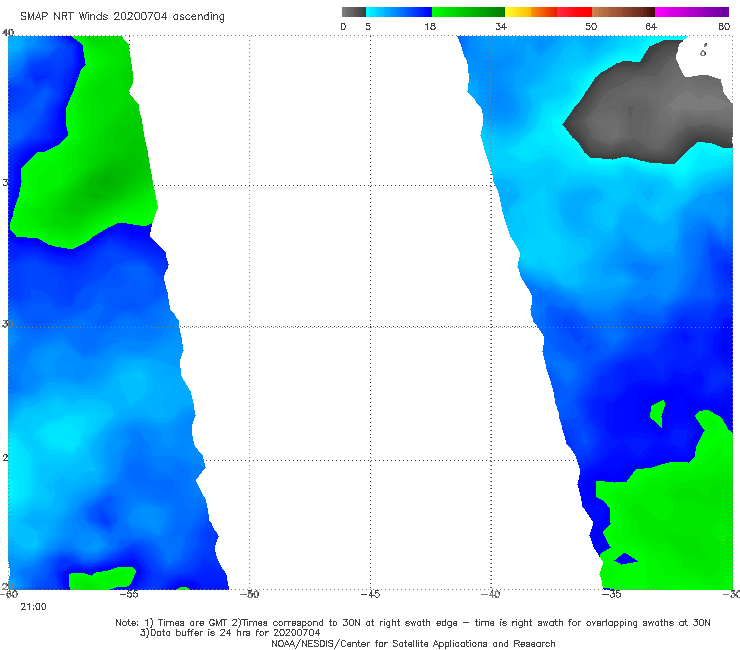Click the longitude label '-55'
The image size is (740, 650).
point(129,594)
